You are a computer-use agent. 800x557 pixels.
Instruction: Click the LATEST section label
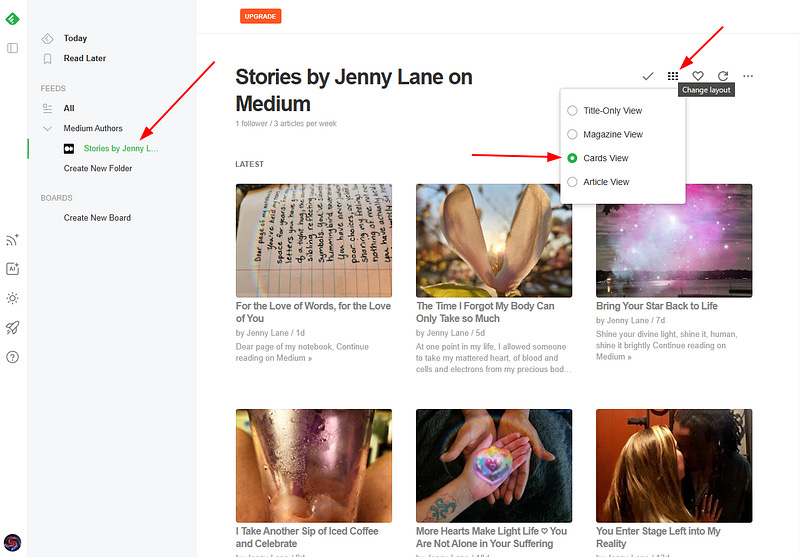pos(249,164)
